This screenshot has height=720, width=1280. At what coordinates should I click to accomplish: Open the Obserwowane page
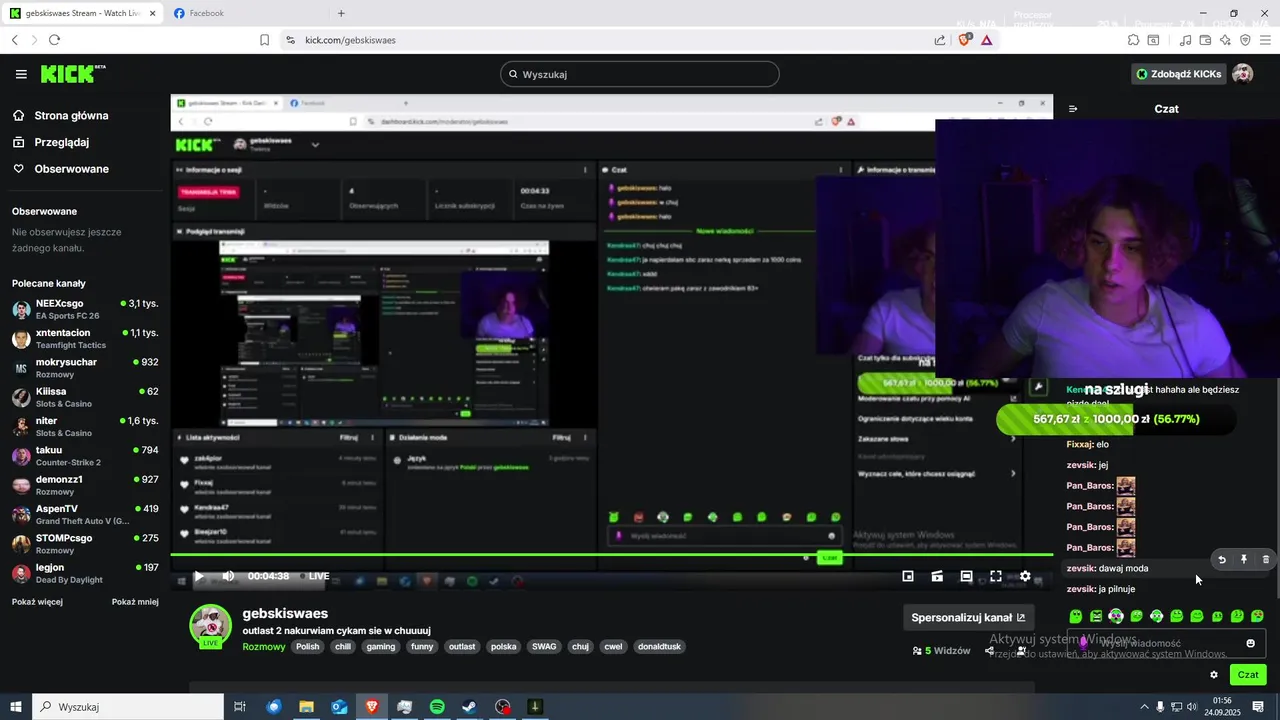[60, 169]
